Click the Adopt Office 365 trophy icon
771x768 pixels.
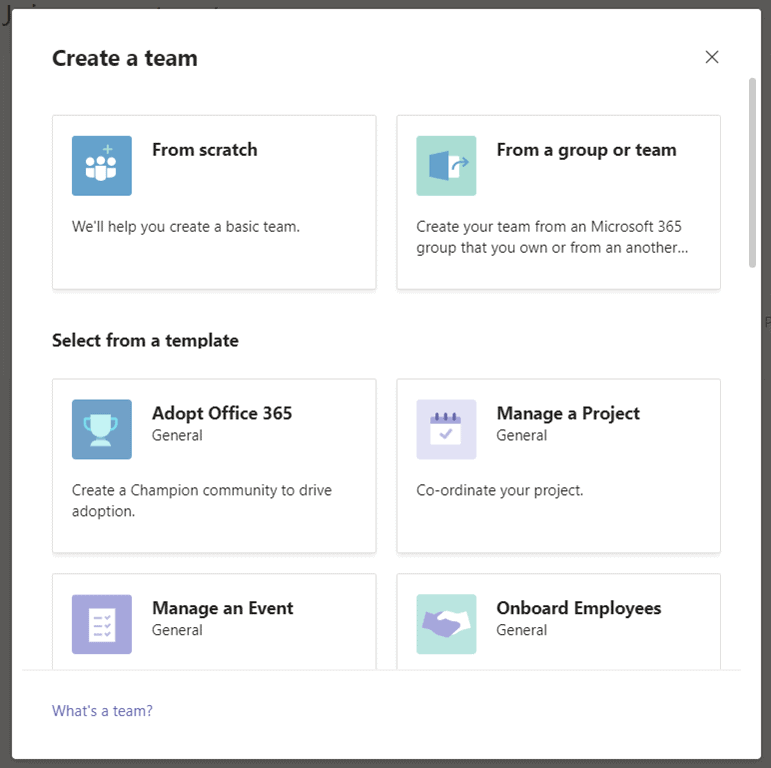tap(102, 429)
